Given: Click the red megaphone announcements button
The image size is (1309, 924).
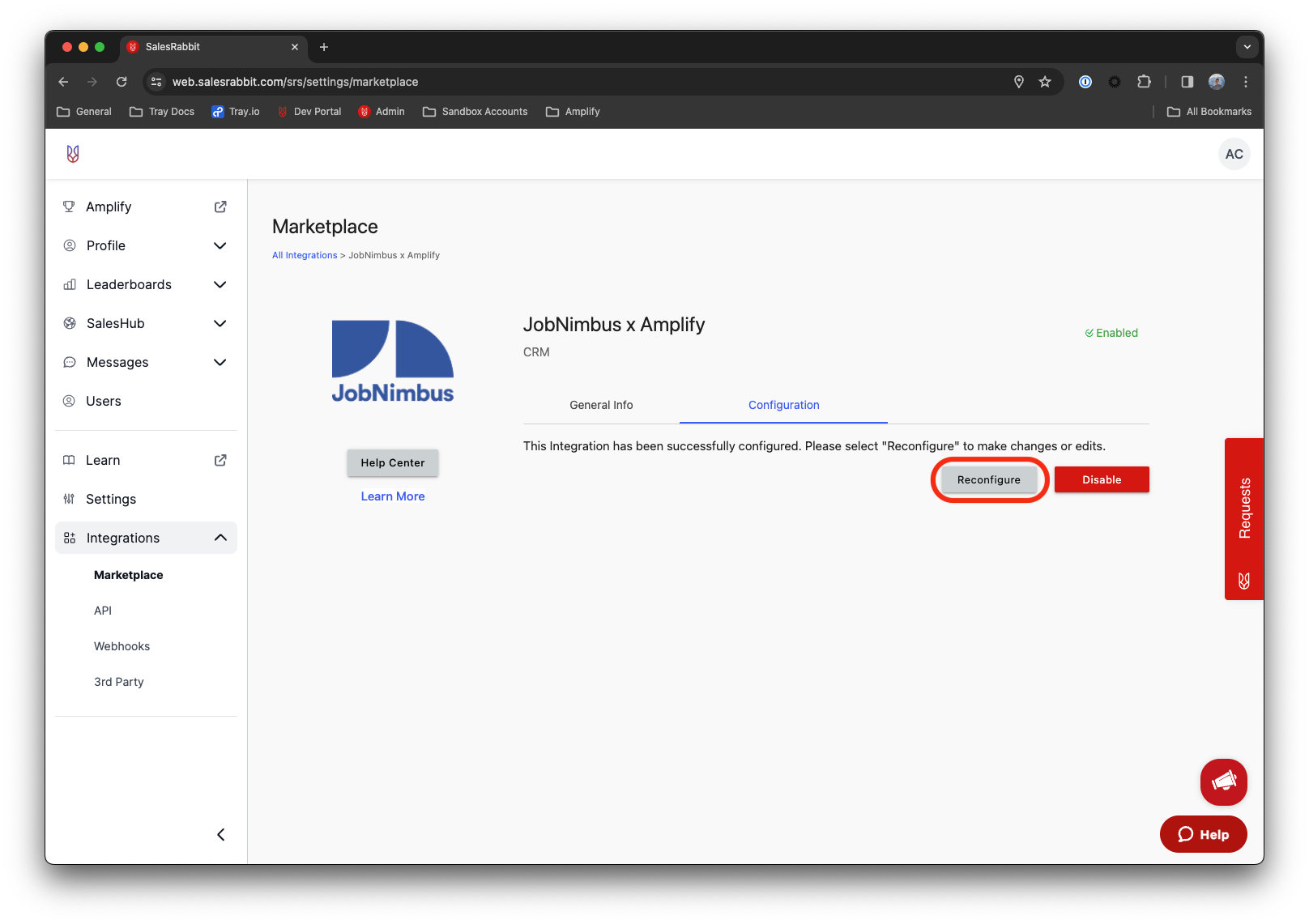Looking at the screenshot, I should (1223, 781).
